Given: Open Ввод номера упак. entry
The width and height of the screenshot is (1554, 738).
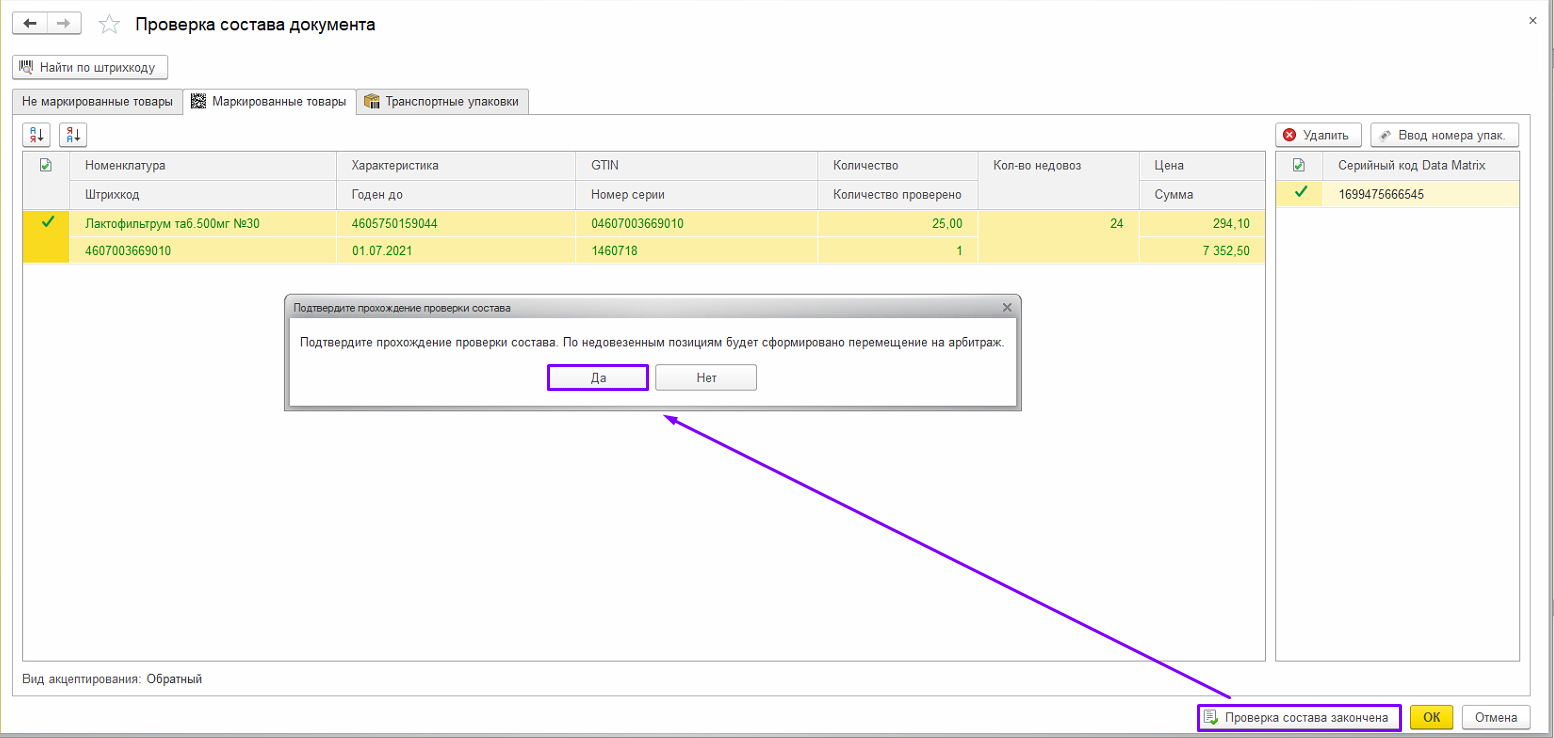Looking at the screenshot, I should pos(1445,135).
